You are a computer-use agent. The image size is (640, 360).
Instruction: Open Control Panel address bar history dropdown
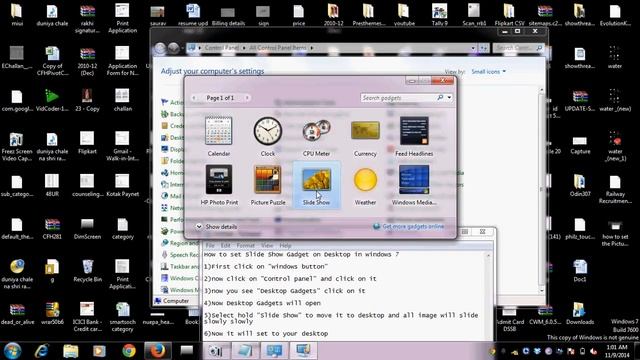(473, 48)
